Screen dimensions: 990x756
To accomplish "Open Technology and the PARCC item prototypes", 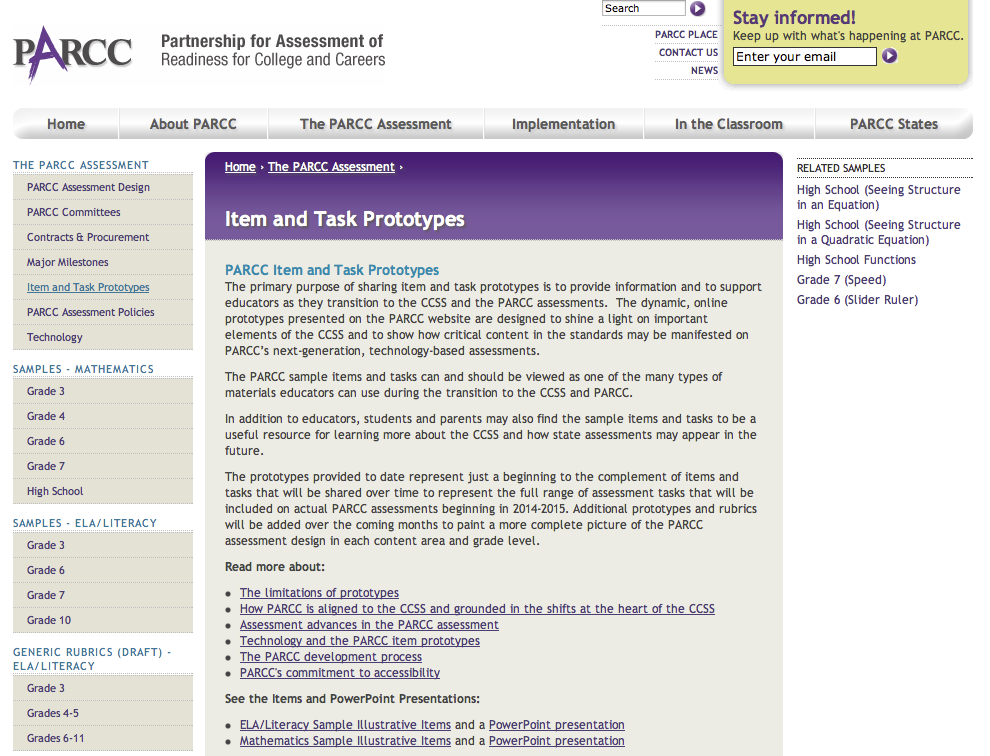I will (x=359, y=640).
